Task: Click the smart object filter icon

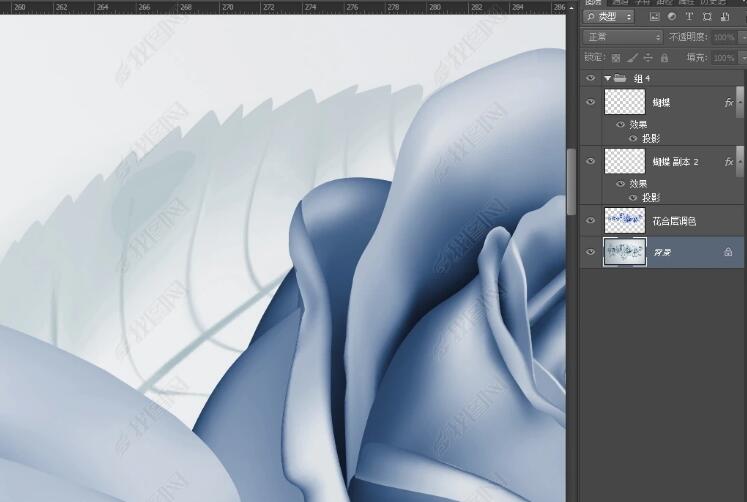Action: coord(724,17)
